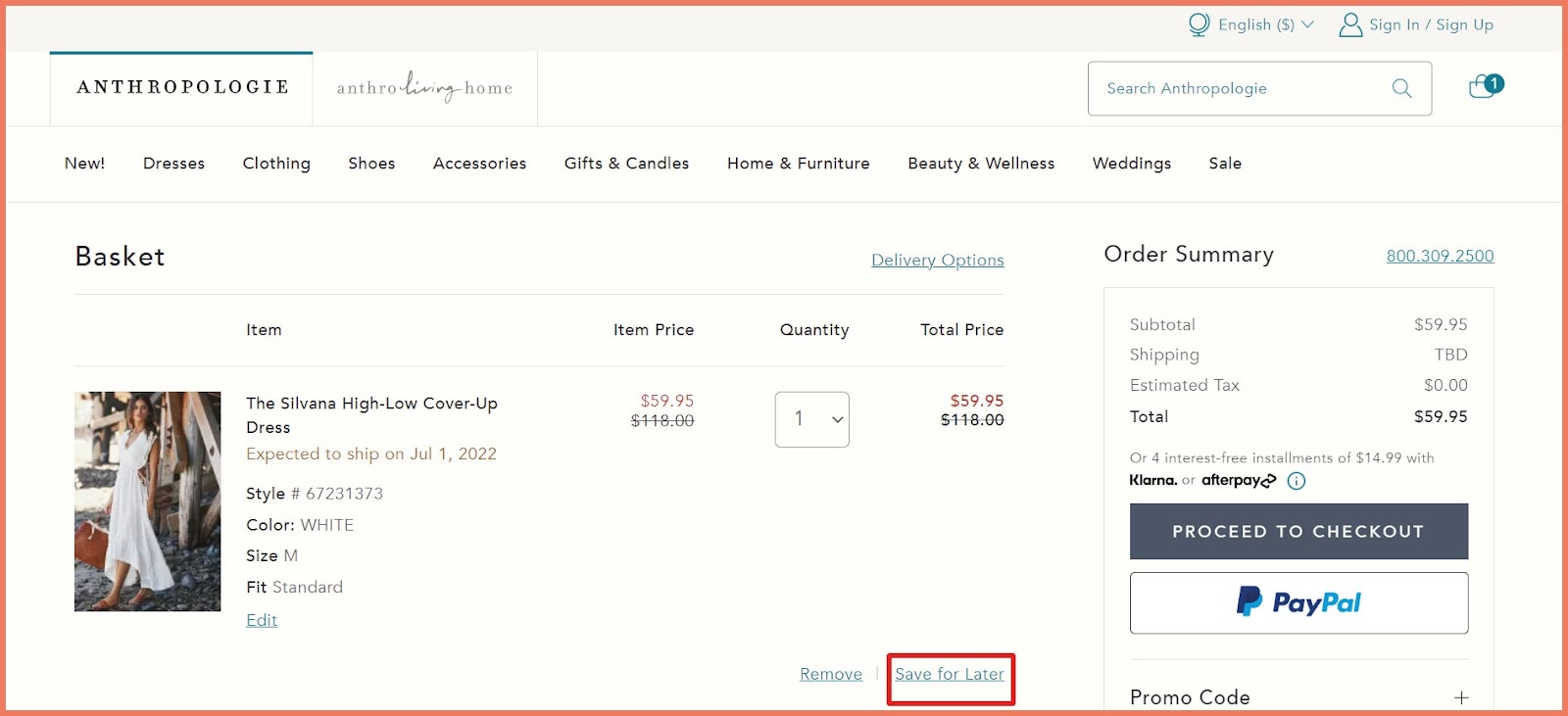The width and height of the screenshot is (1568, 716).
Task: Click Edit under the dress details
Action: pyautogui.click(x=262, y=620)
